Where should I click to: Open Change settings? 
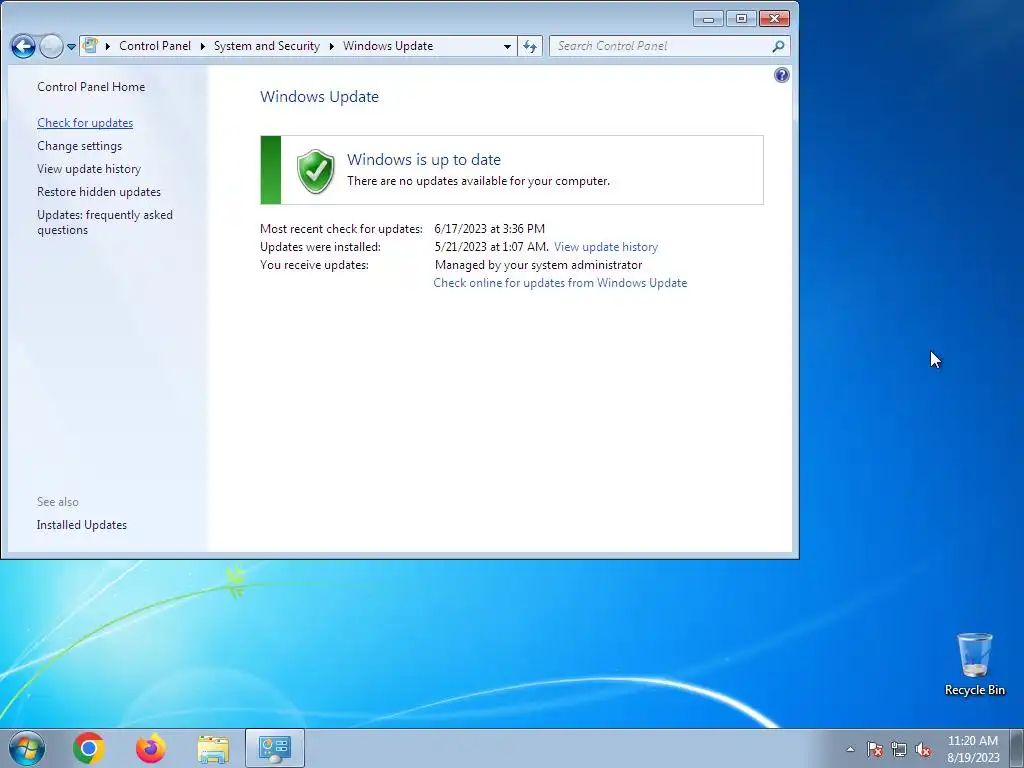(79, 146)
